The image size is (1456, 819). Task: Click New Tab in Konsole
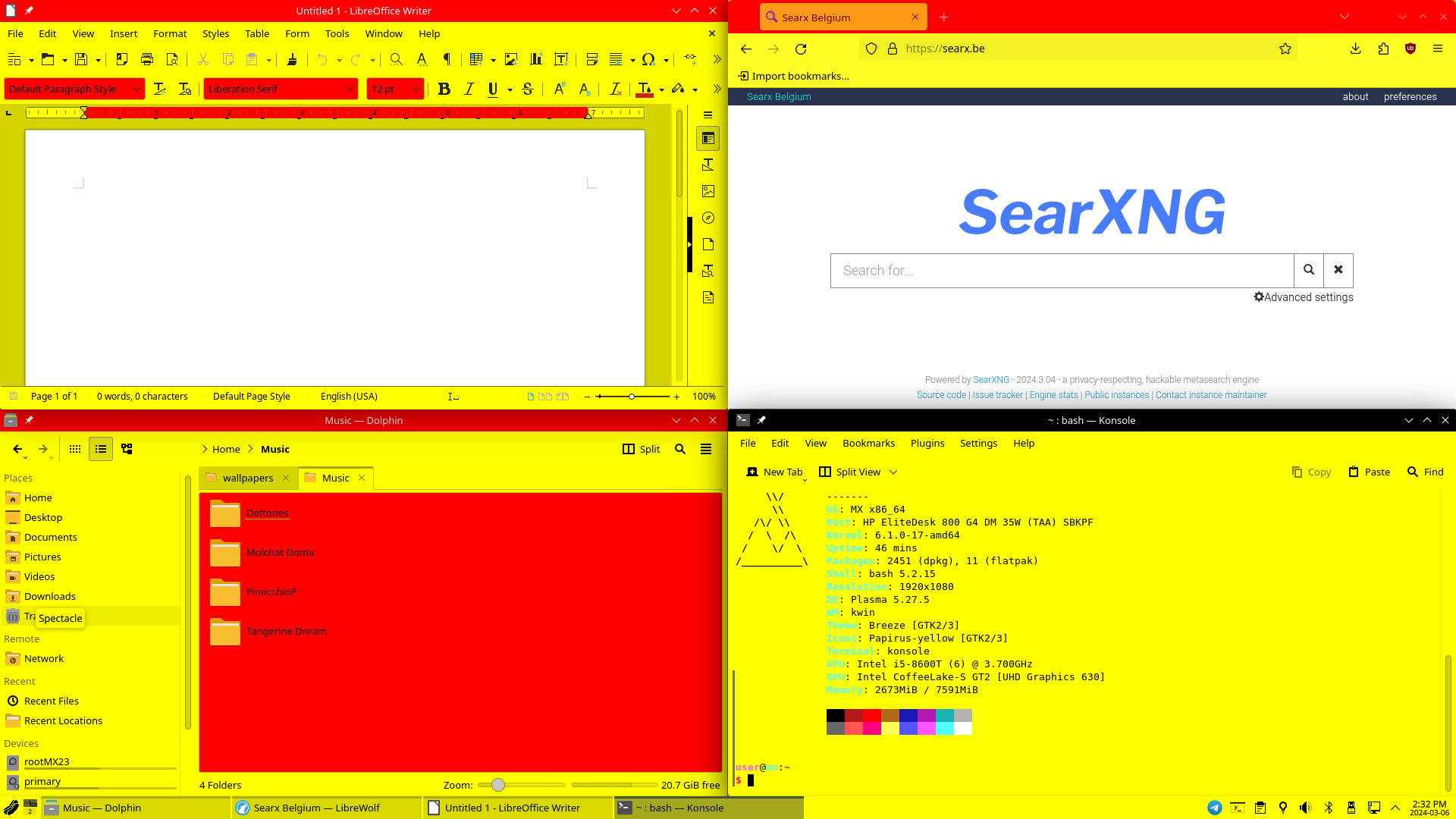[774, 472]
